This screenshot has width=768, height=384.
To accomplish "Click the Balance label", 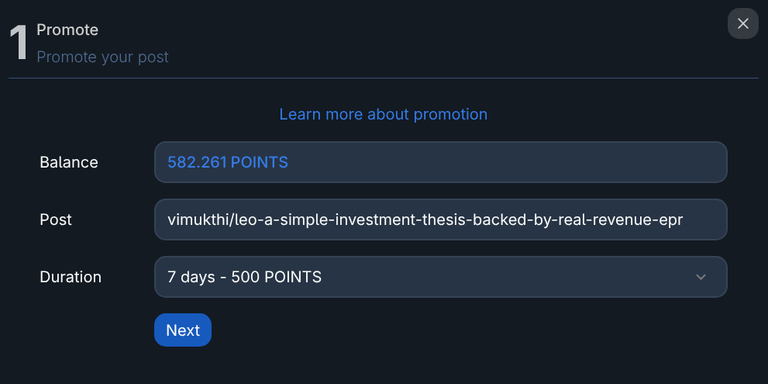I will [69, 163].
